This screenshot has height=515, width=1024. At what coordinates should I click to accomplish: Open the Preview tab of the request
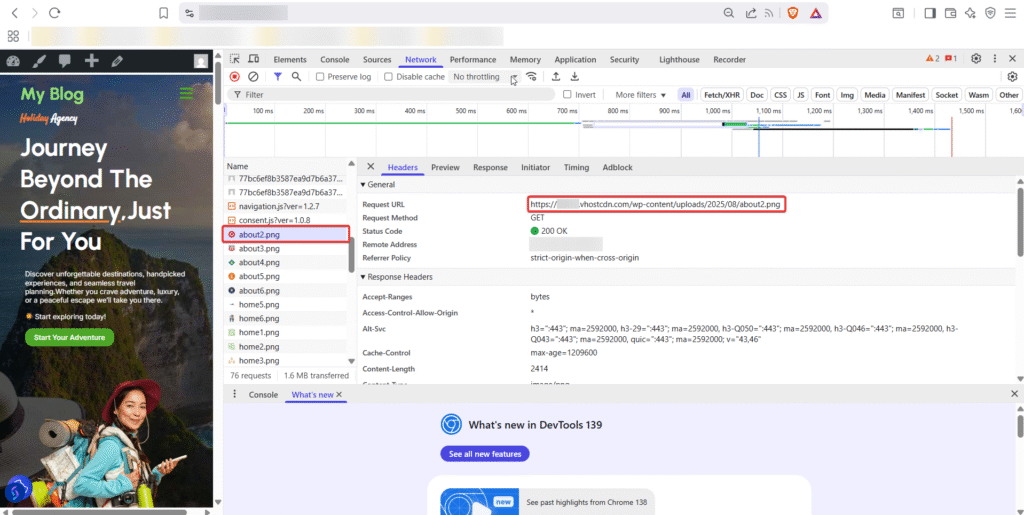(445, 168)
